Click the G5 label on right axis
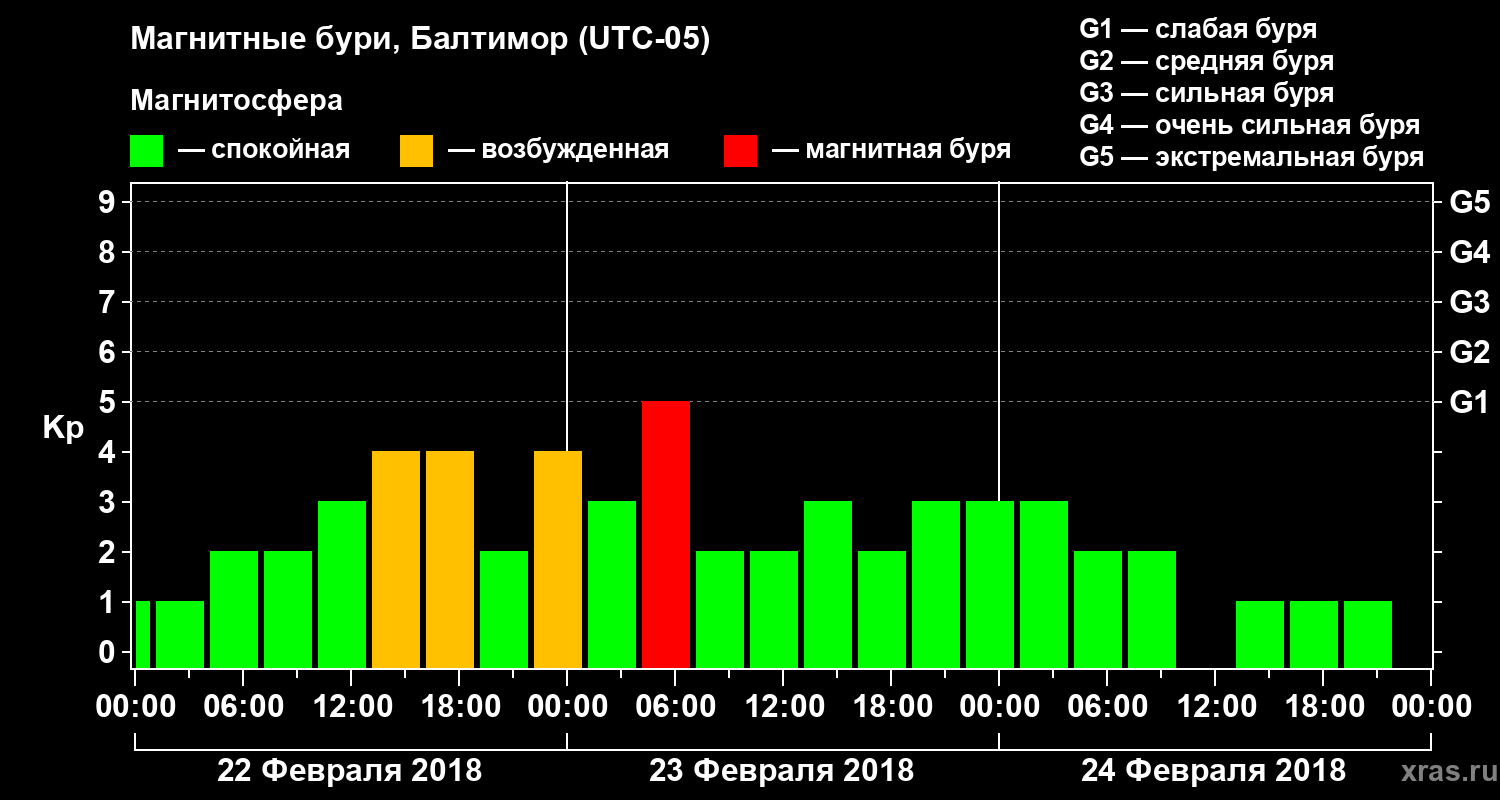1500x800 pixels. [x=1470, y=202]
